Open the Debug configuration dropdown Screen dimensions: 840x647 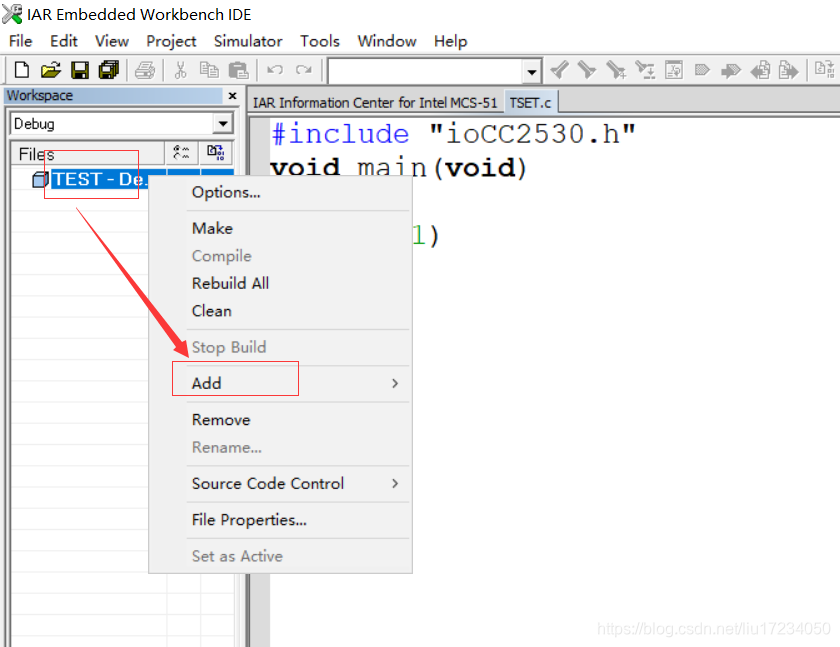click(223, 124)
